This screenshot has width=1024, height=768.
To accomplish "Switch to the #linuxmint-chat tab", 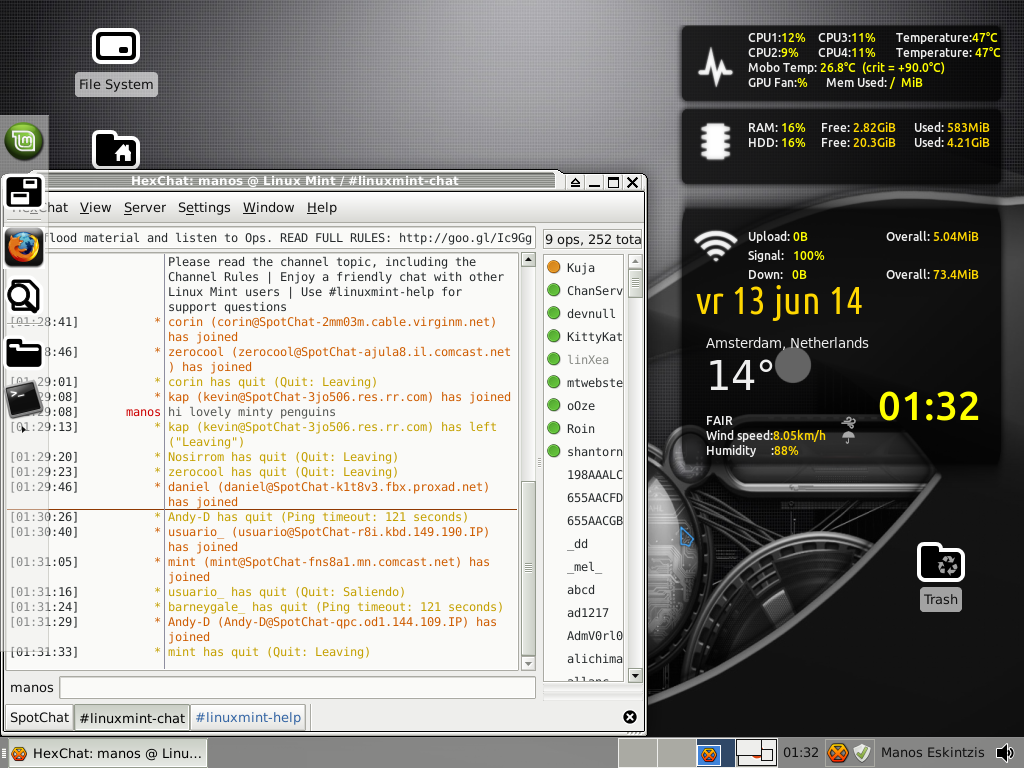I will pos(132,718).
